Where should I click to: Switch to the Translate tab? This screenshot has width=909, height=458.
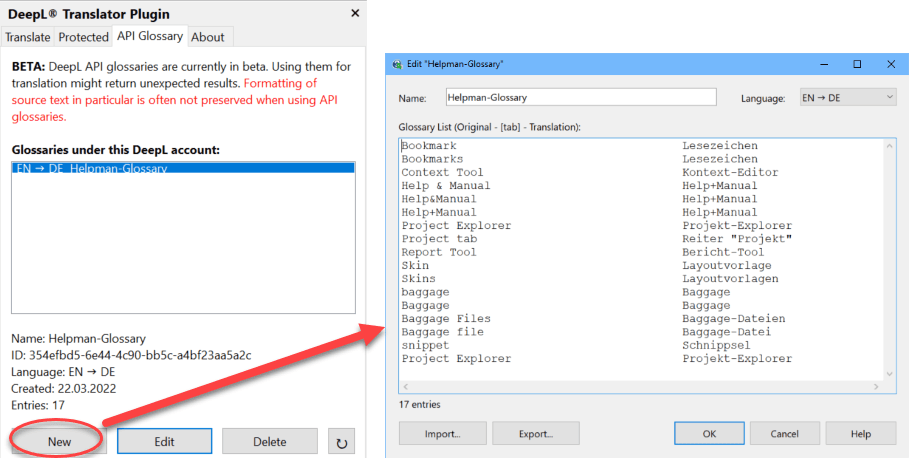pyautogui.click(x=28, y=37)
